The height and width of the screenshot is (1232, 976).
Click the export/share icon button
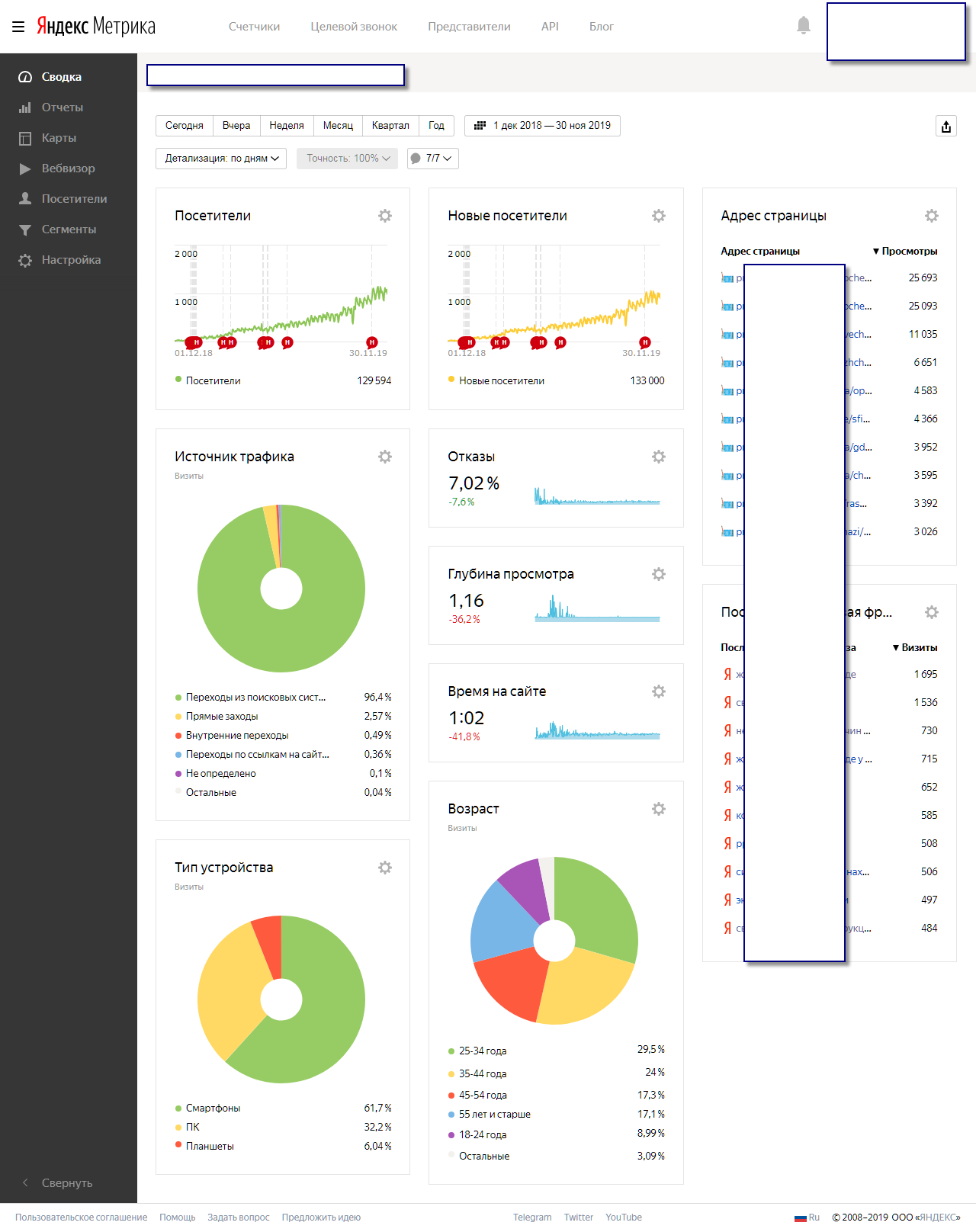pyautogui.click(x=945, y=127)
